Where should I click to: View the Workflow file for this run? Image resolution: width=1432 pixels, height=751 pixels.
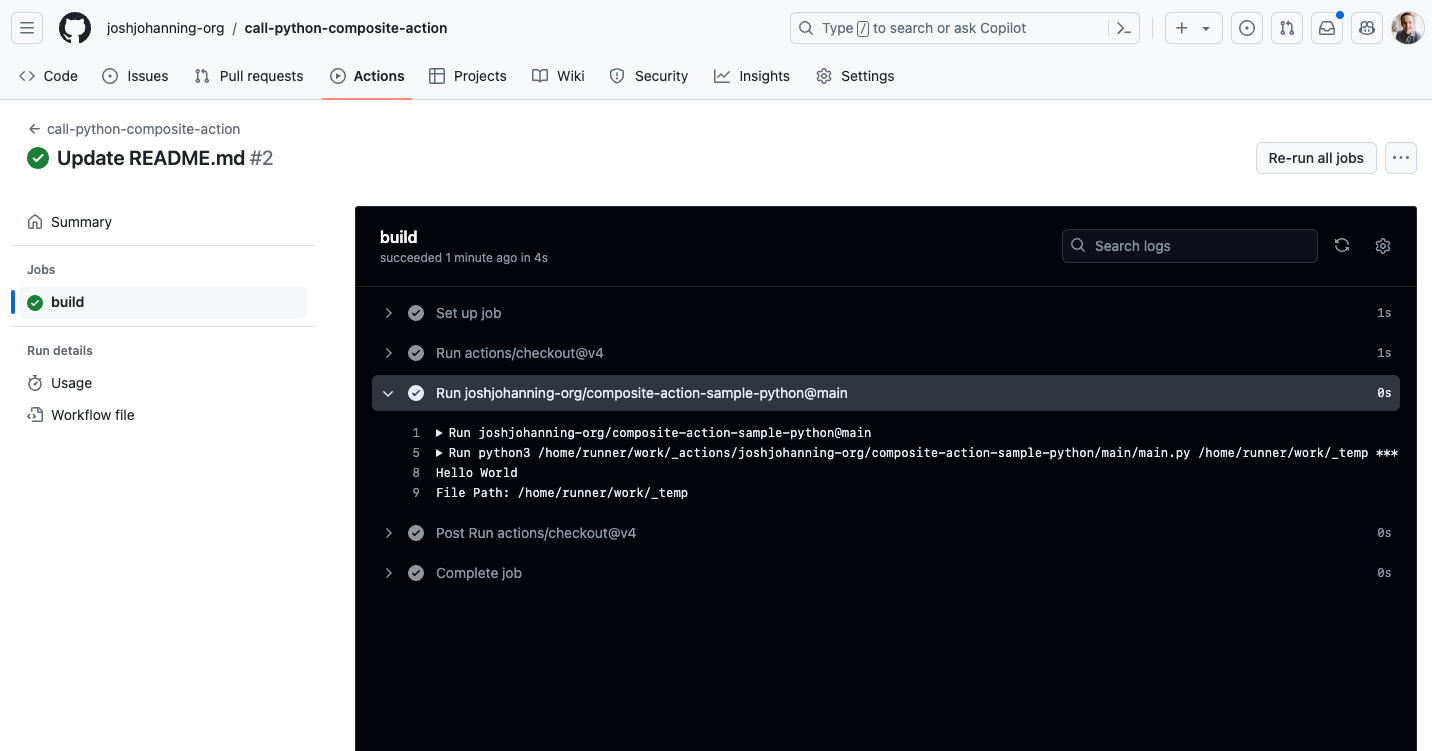(92, 414)
